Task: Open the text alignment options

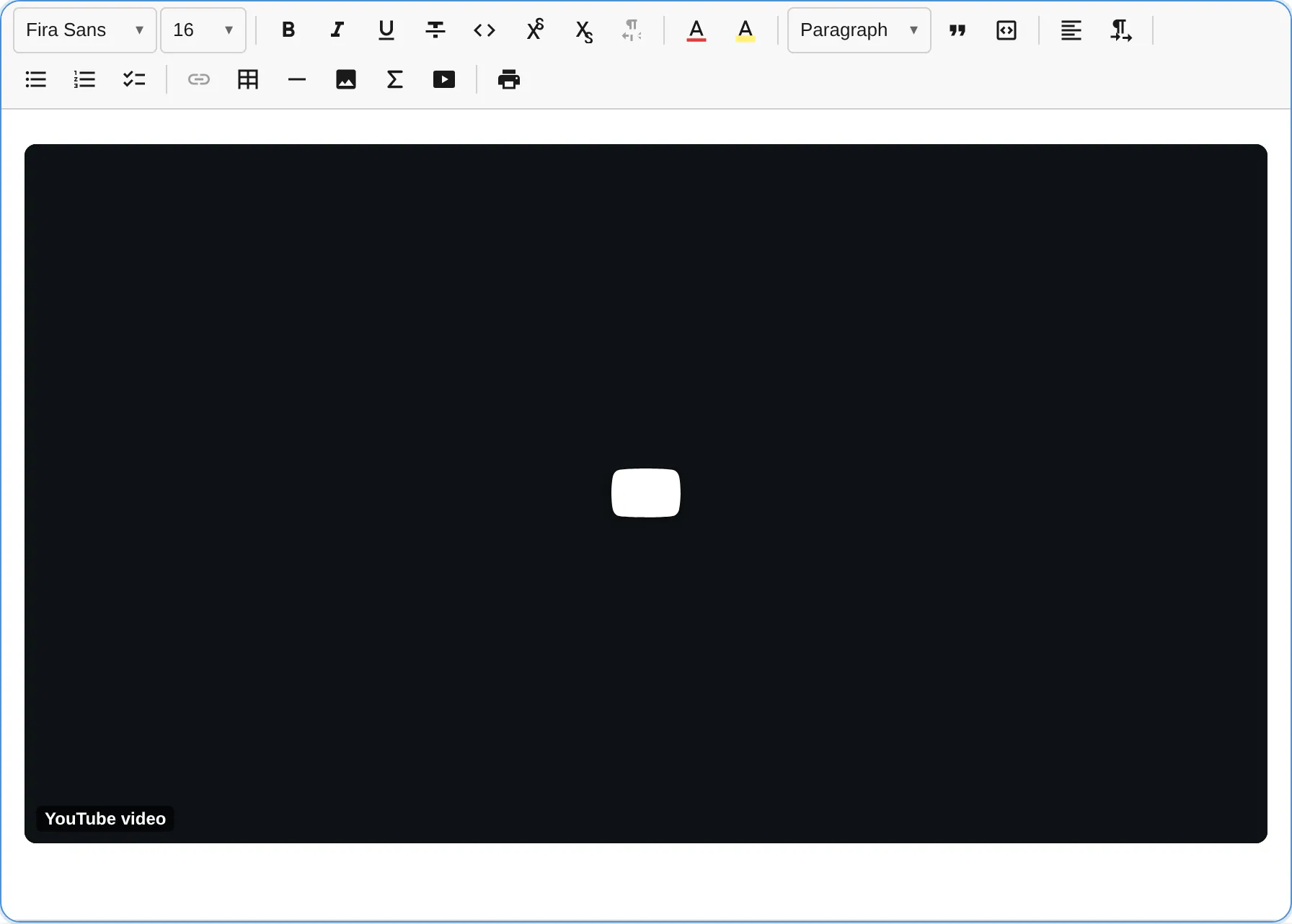Action: (x=1071, y=30)
